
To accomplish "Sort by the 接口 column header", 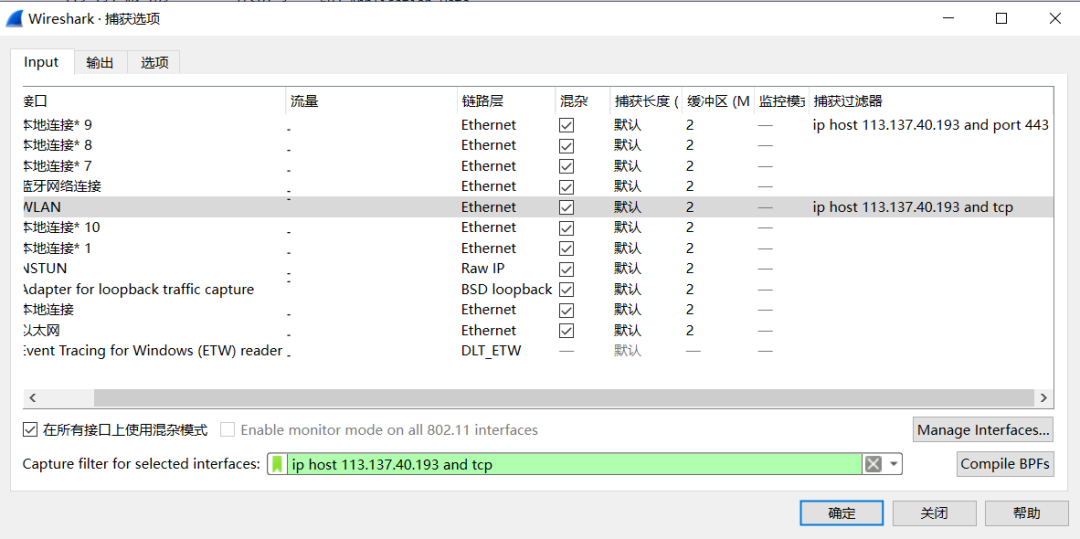I will pyautogui.click(x=154, y=102).
